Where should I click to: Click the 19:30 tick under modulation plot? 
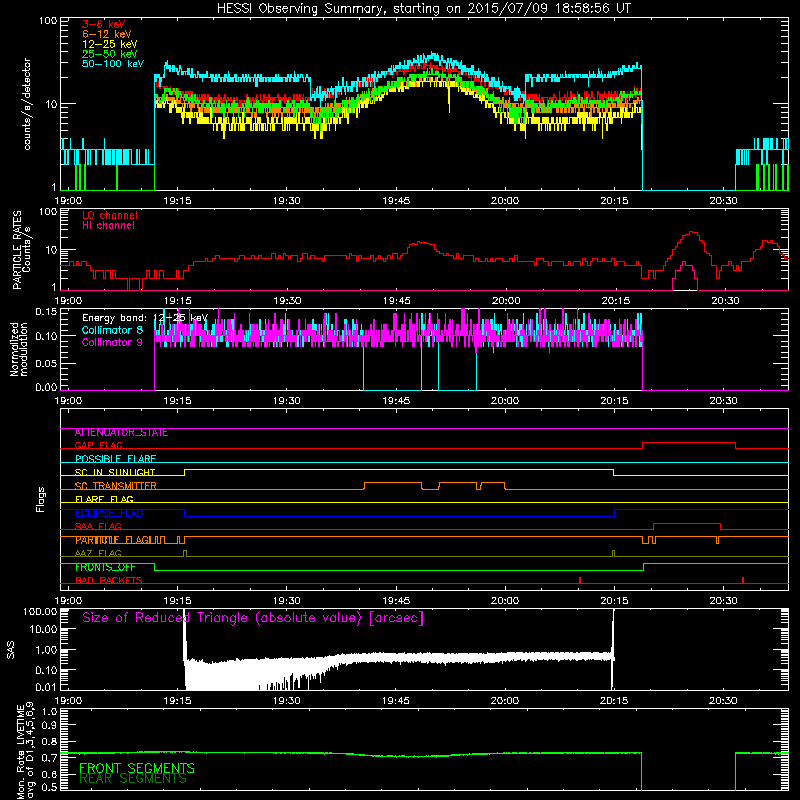287,401
